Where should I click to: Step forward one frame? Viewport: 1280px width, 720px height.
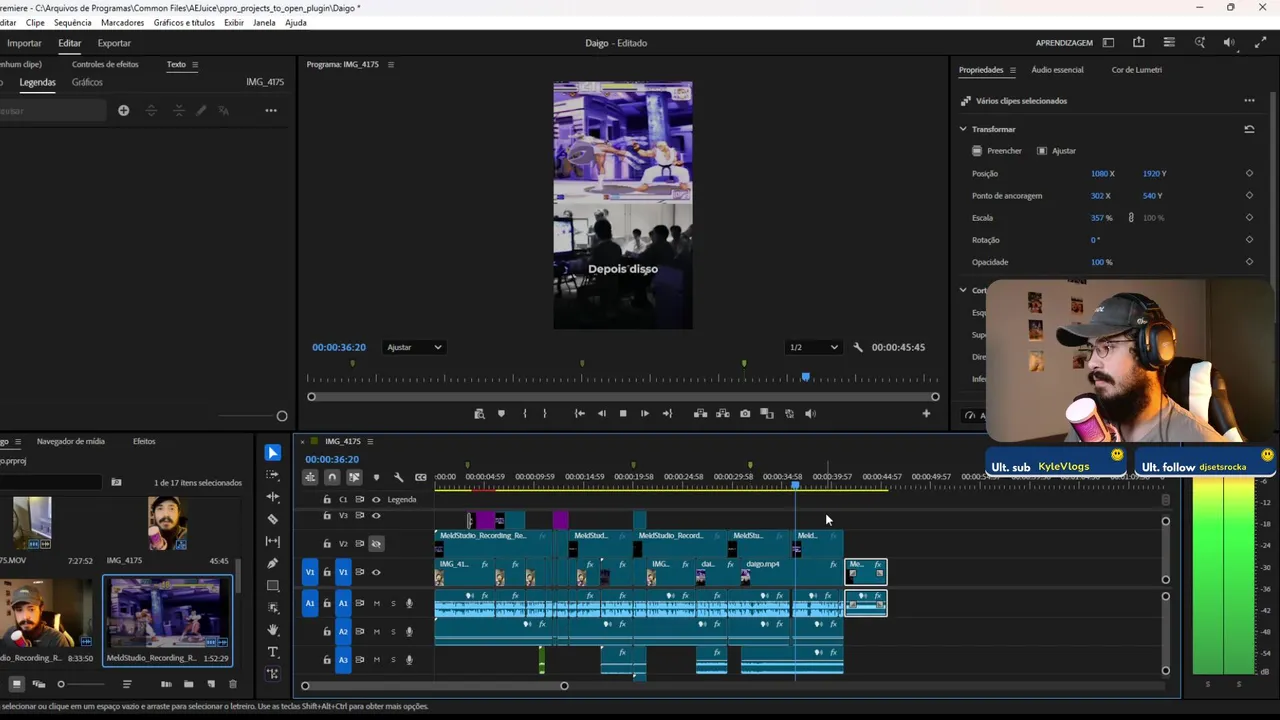[645, 413]
